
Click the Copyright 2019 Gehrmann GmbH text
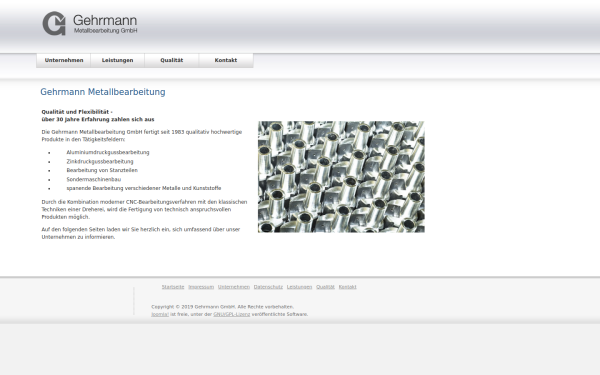(x=222, y=307)
